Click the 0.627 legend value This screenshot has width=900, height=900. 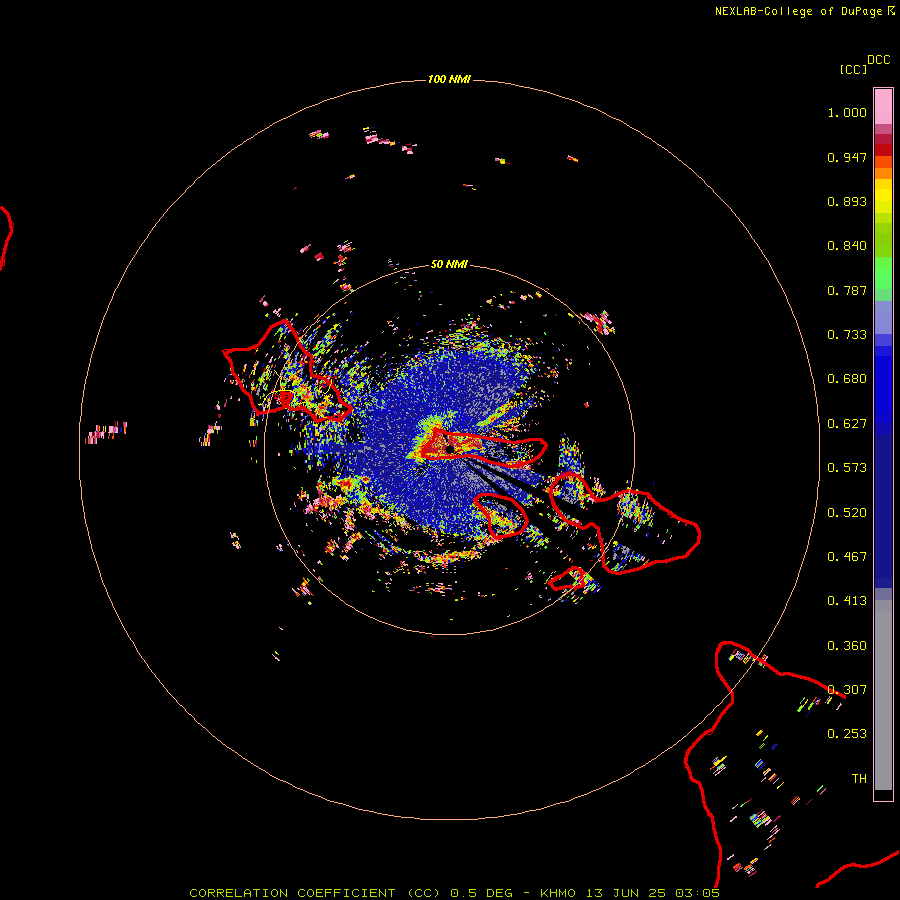click(847, 424)
